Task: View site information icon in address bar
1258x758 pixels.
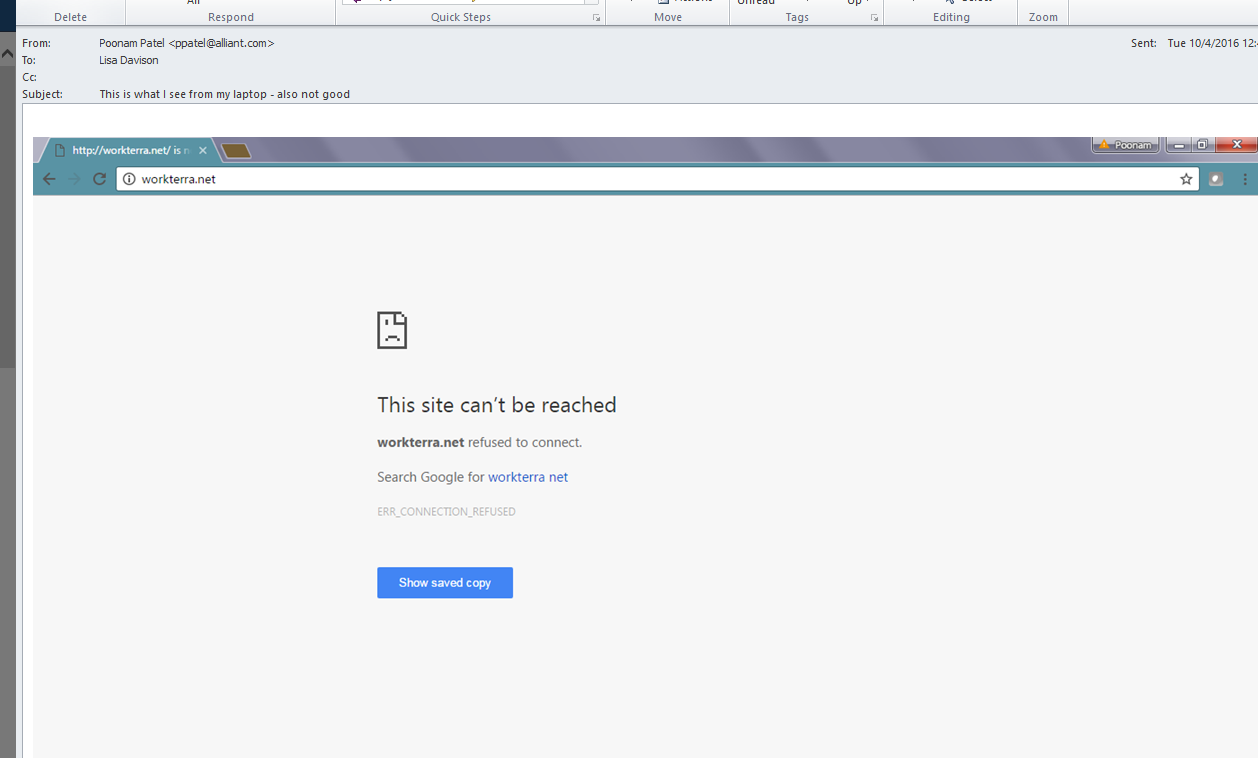Action: point(129,179)
